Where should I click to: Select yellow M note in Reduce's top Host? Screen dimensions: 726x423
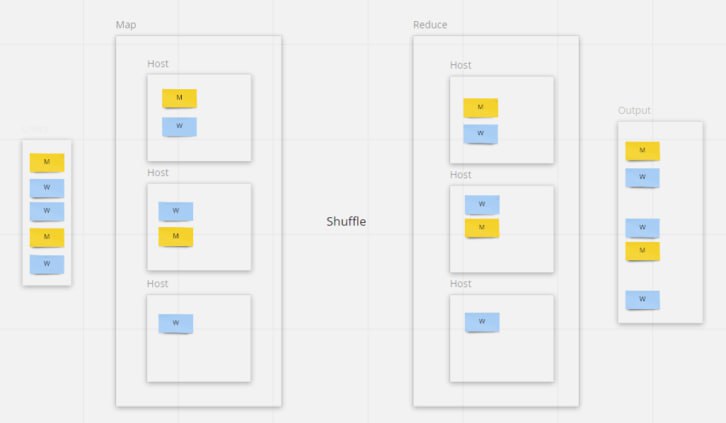pyautogui.click(x=480, y=107)
